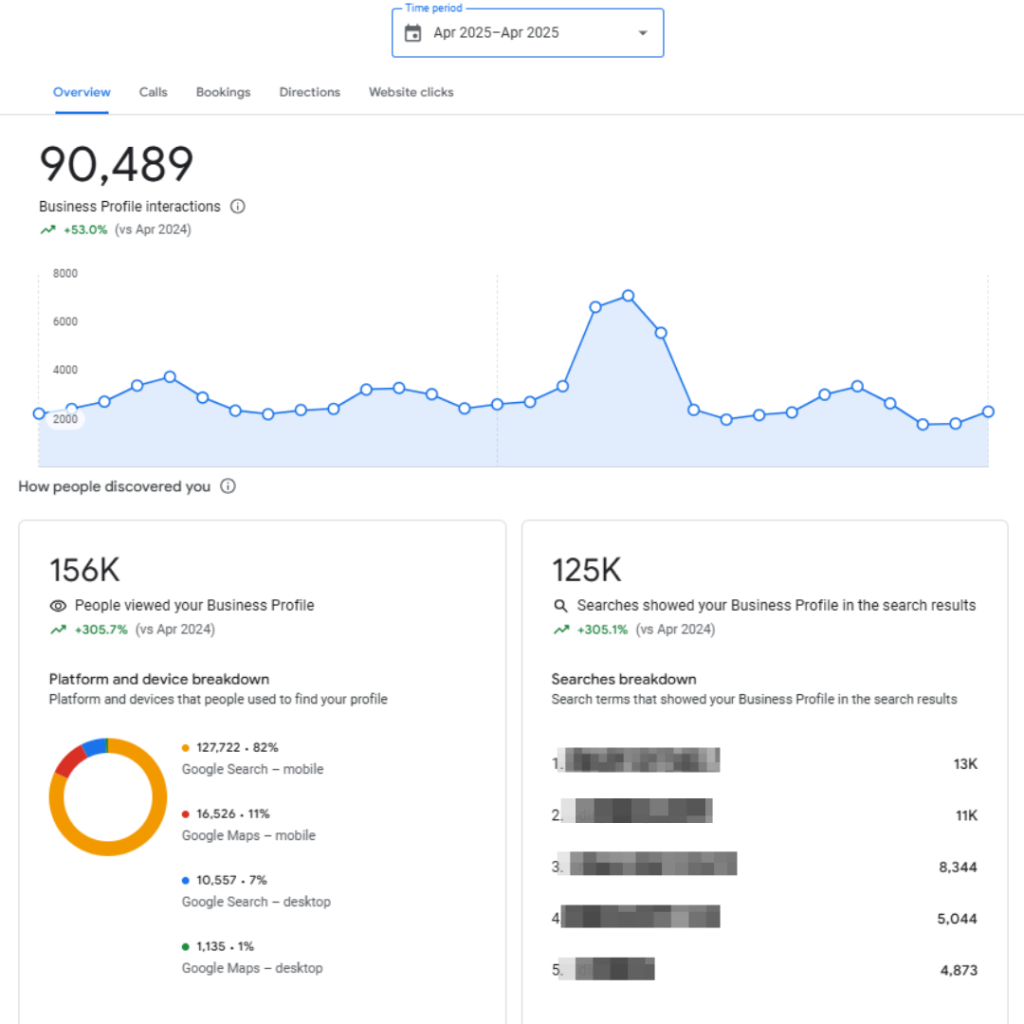Image resolution: width=1024 pixels, height=1024 pixels.
Task: Select the Website clicks tab
Action: pyautogui.click(x=411, y=92)
